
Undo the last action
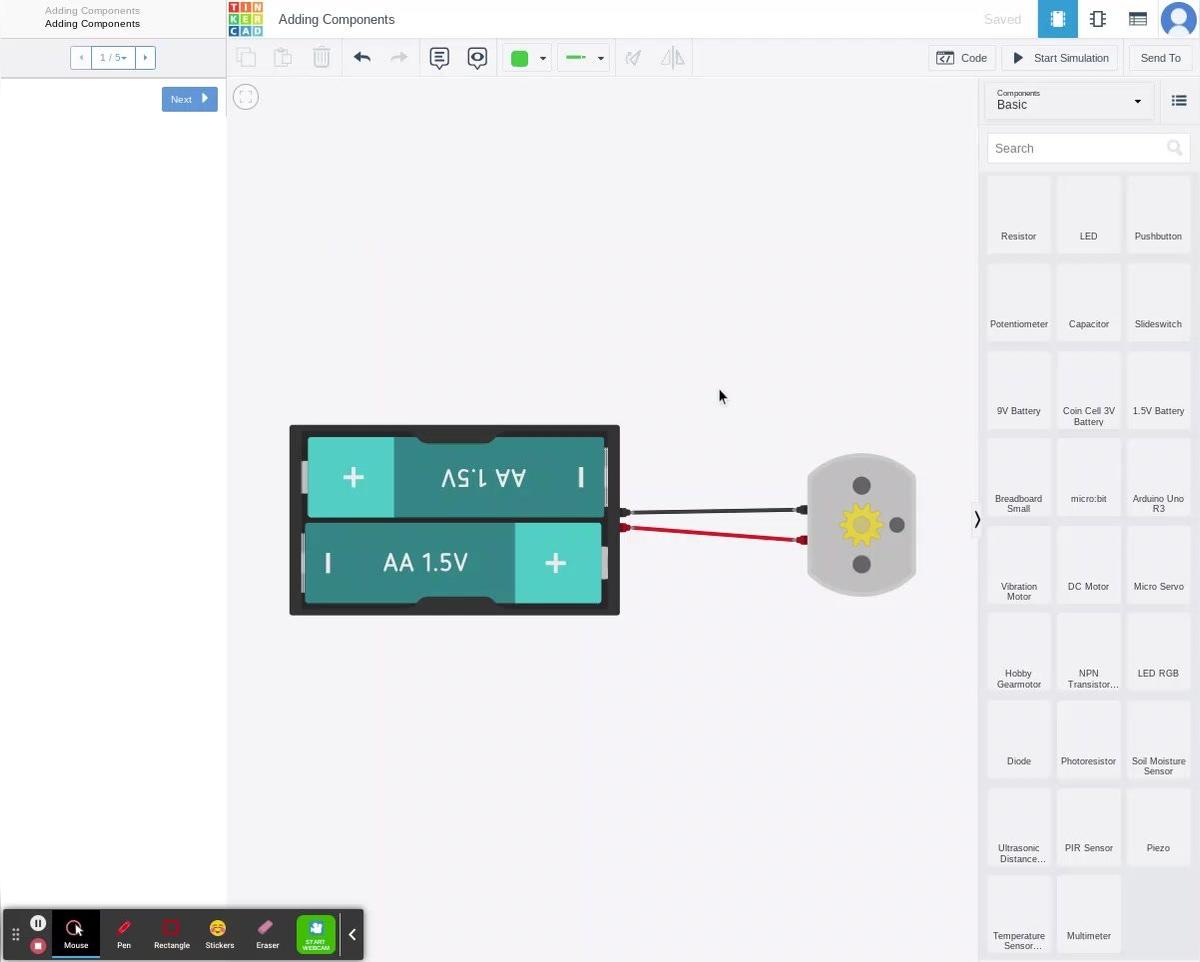pyautogui.click(x=362, y=58)
